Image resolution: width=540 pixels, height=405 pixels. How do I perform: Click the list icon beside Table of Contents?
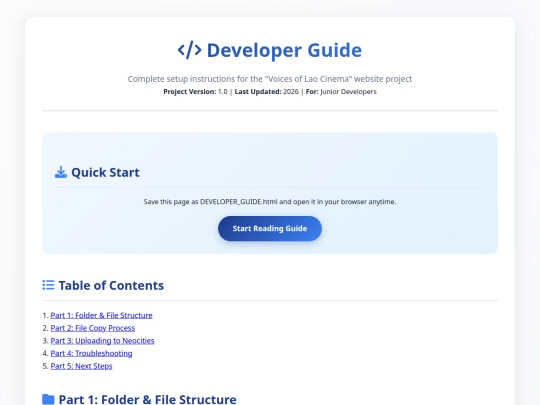(48, 285)
